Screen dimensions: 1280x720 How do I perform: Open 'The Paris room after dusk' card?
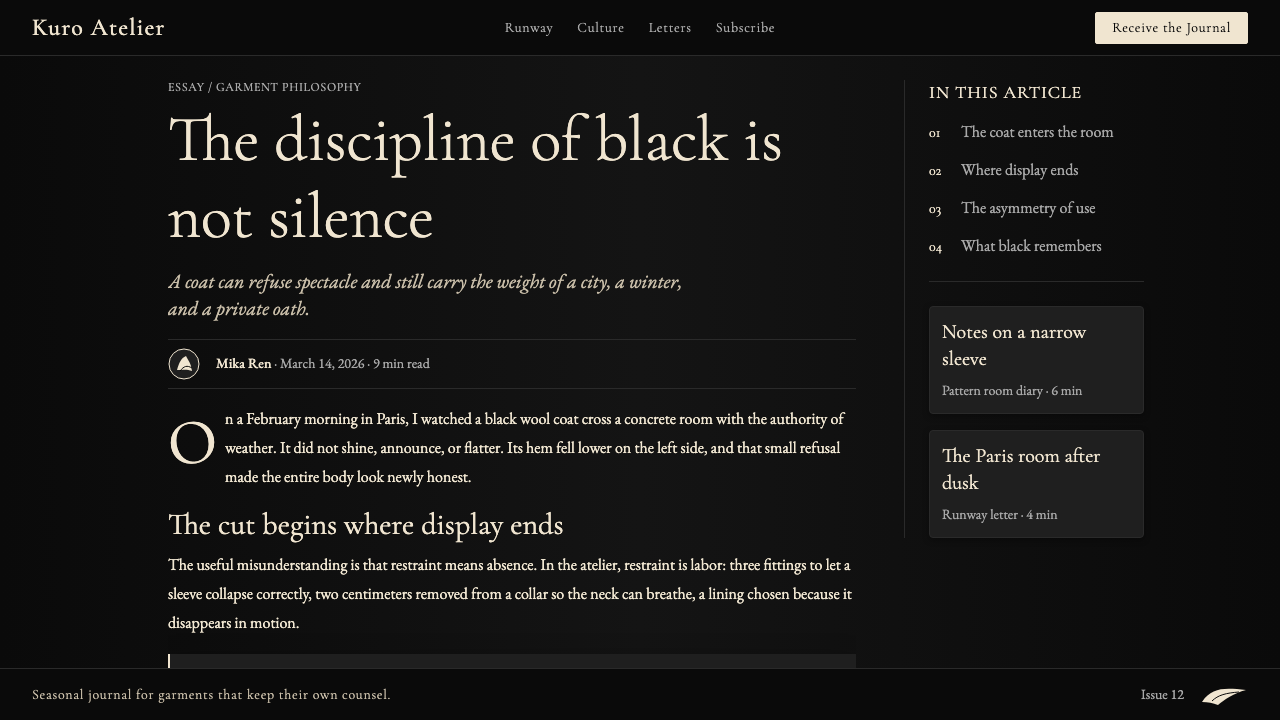coord(1036,484)
